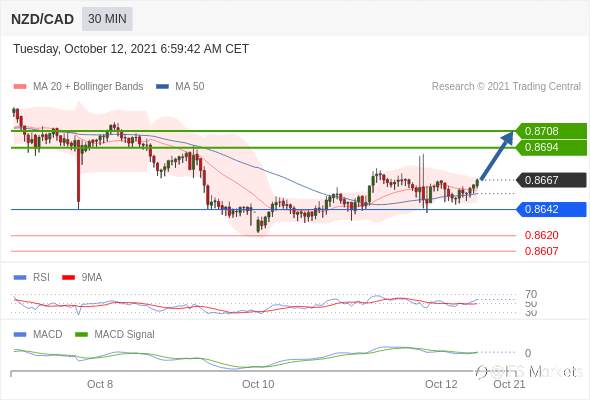Viewport: 590px width, 400px height.
Task: Select the 0.8694 green resistance label
Action: [552, 147]
